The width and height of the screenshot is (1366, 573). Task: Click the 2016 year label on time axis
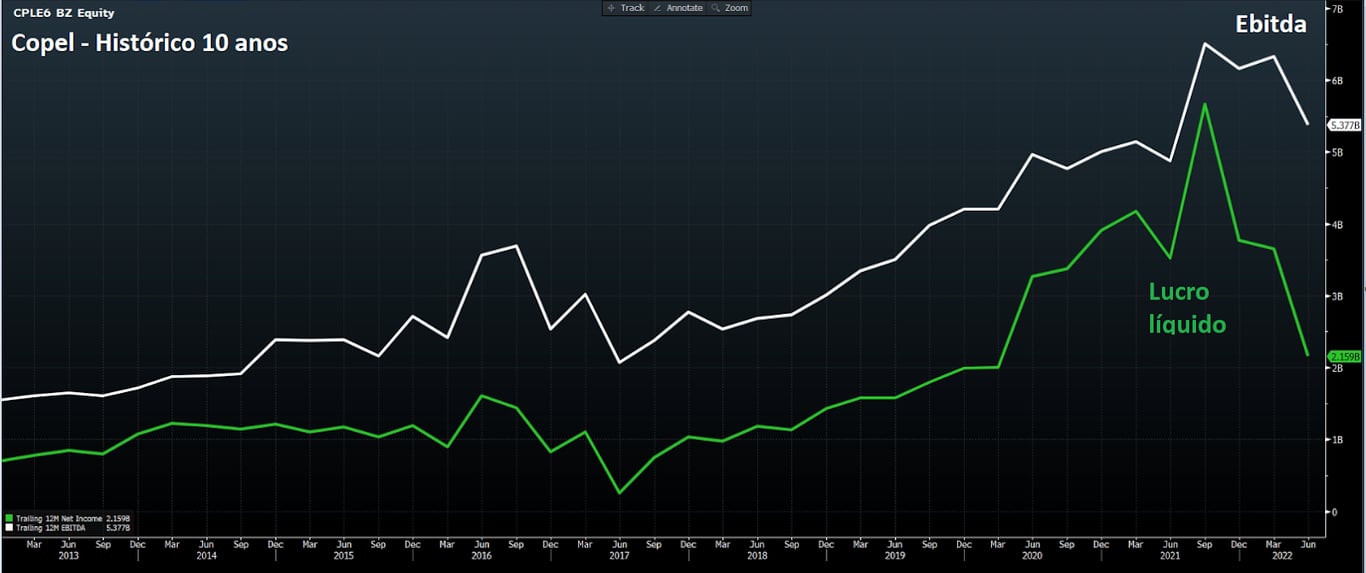[481, 555]
